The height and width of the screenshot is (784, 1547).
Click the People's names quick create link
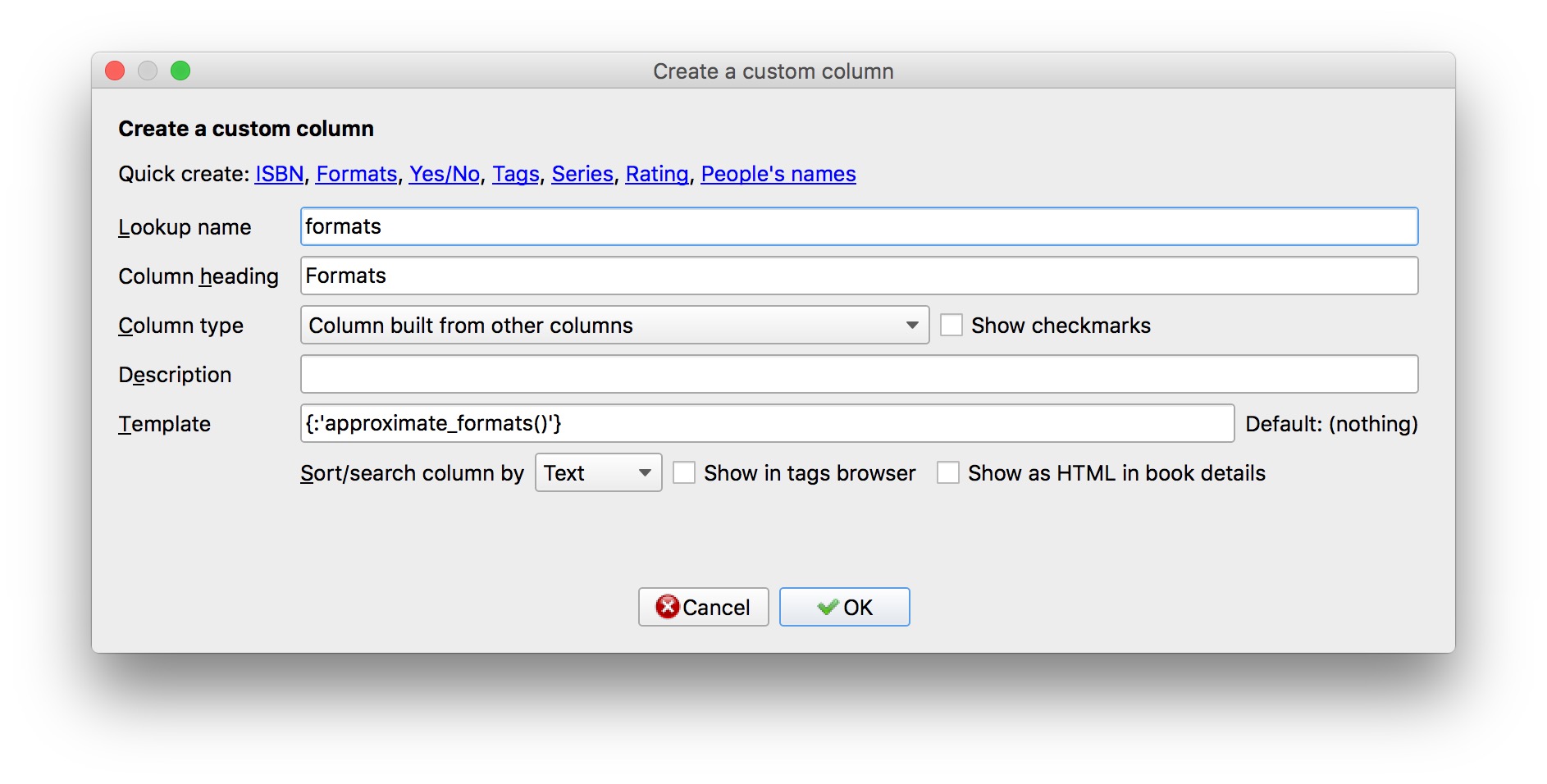(x=778, y=174)
